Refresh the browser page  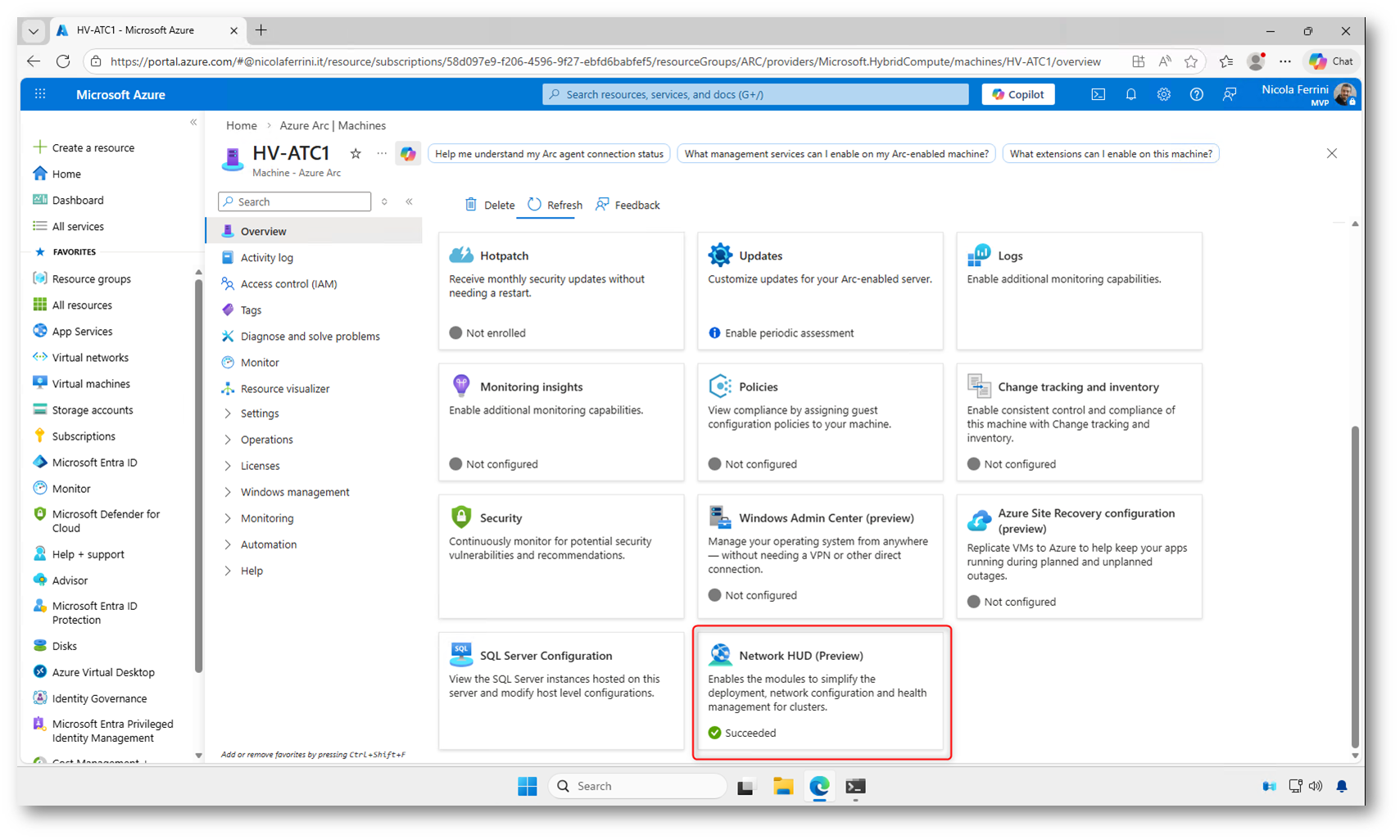click(x=63, y=61)
